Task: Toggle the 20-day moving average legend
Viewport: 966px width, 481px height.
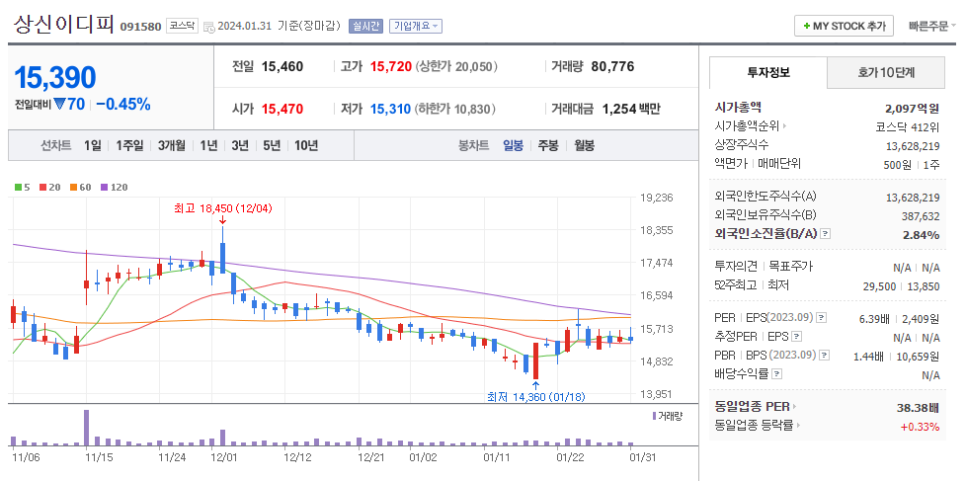Action: (x=49, y=187)
